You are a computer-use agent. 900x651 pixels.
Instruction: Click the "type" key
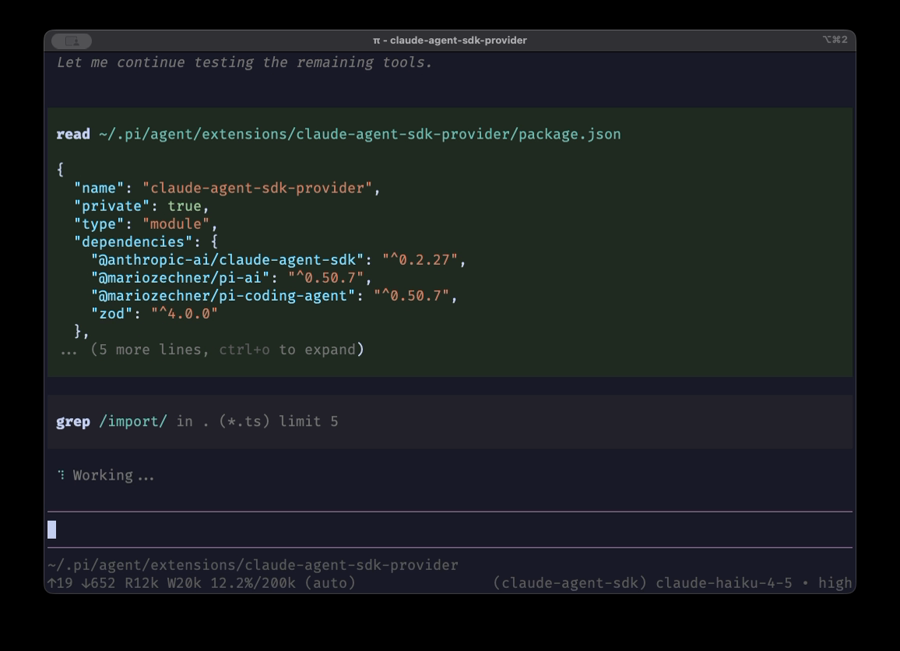99,224
